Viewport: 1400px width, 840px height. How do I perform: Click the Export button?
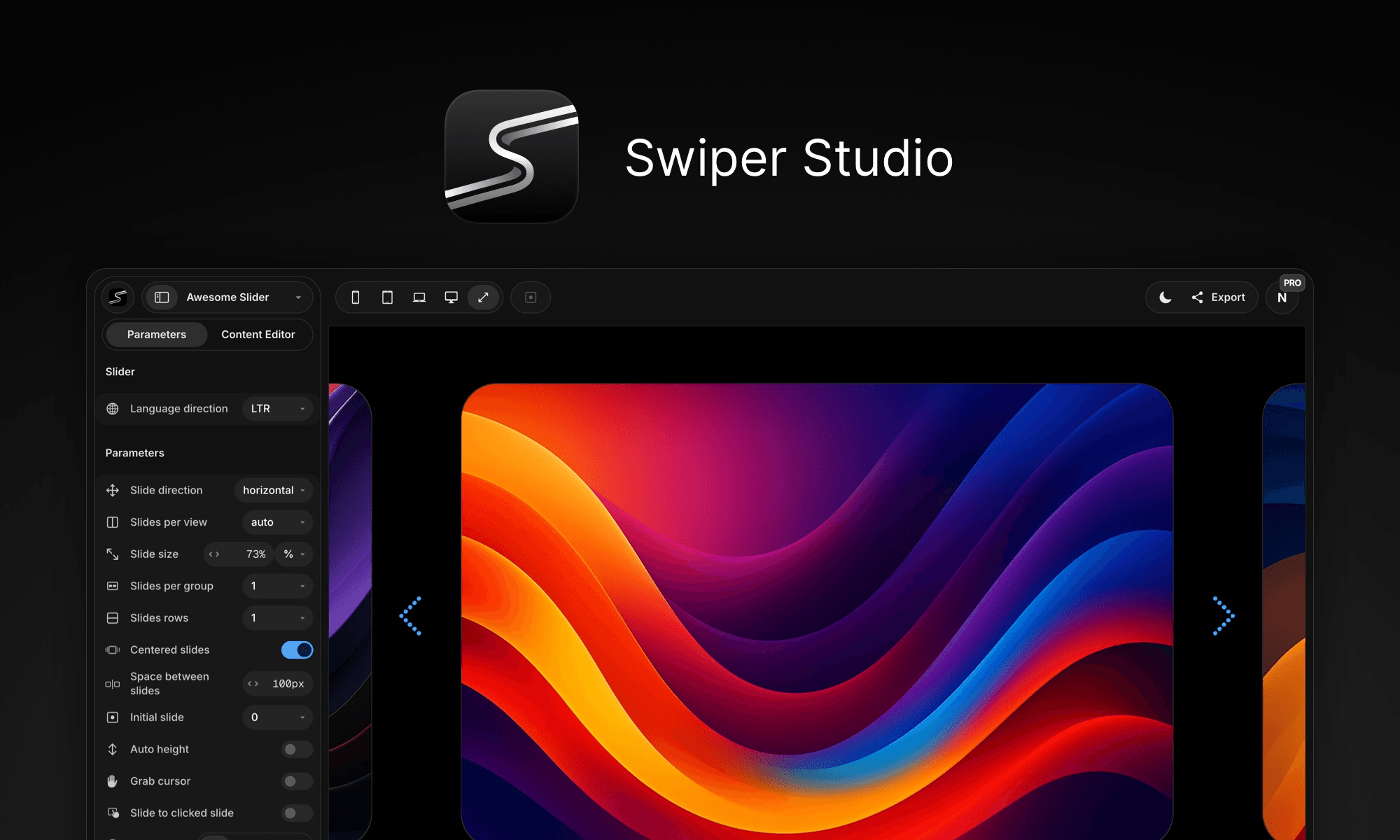pos(1227,297)
